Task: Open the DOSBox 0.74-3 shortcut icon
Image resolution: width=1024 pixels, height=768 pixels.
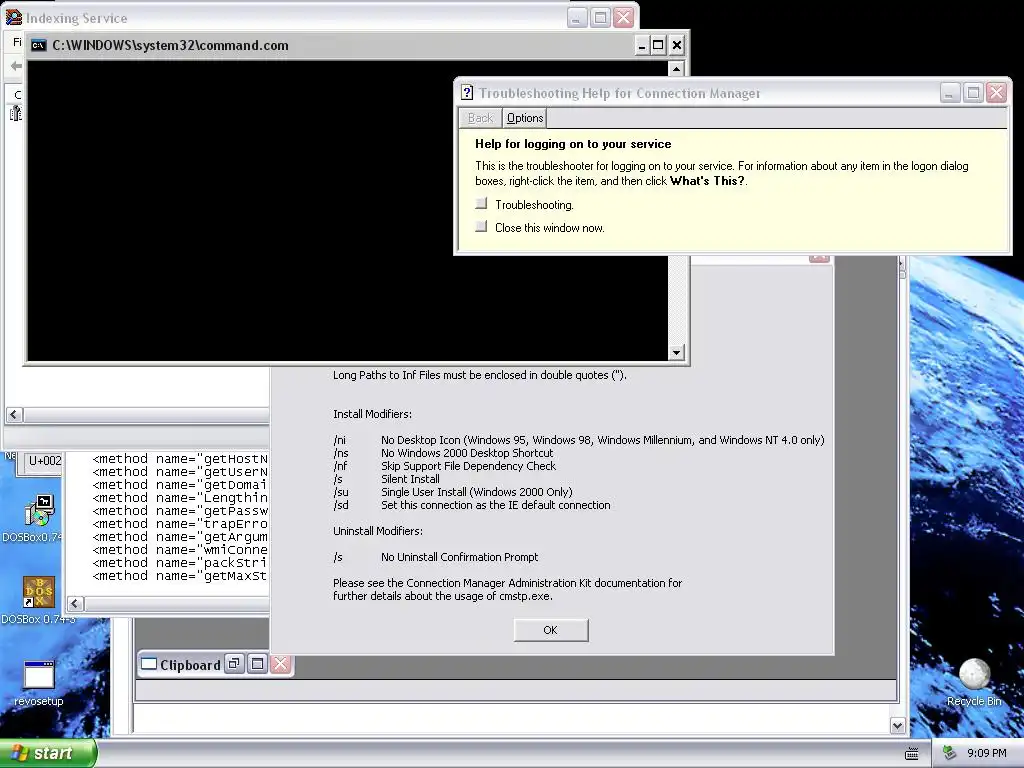Action: tap(39, 592)
